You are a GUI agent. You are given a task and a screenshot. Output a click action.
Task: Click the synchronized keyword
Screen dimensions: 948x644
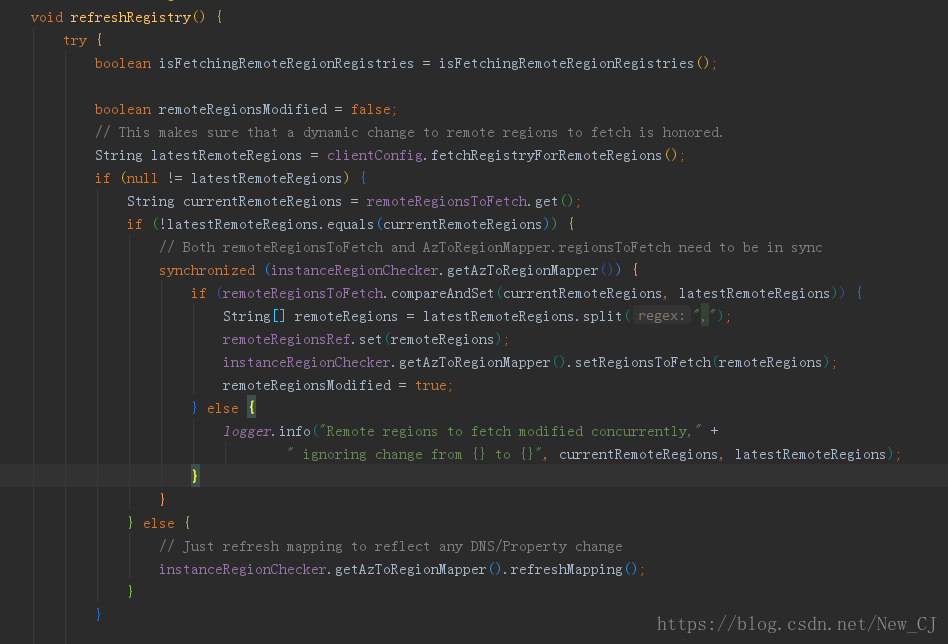(x=207, y=270)
